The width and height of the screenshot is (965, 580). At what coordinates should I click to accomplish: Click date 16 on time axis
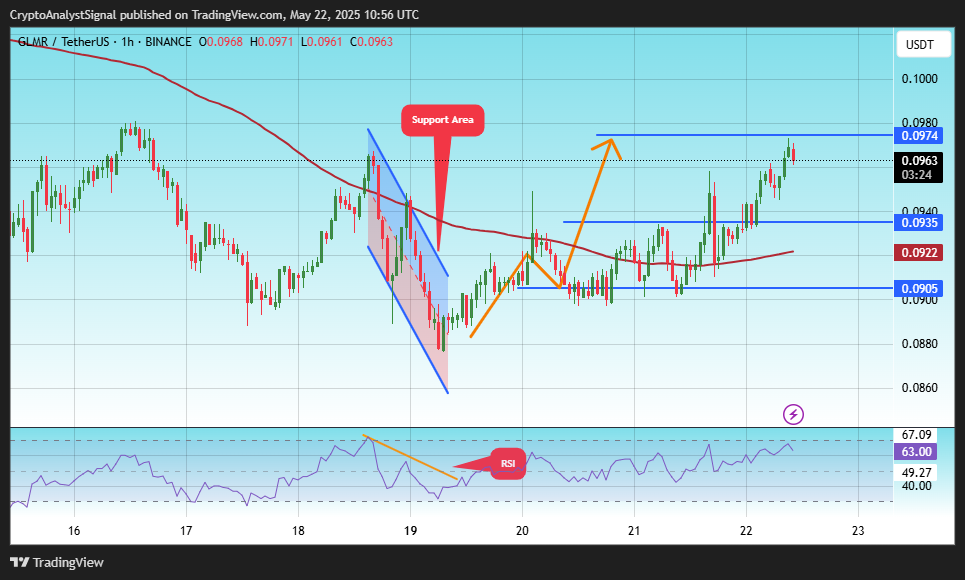[74, 531]
